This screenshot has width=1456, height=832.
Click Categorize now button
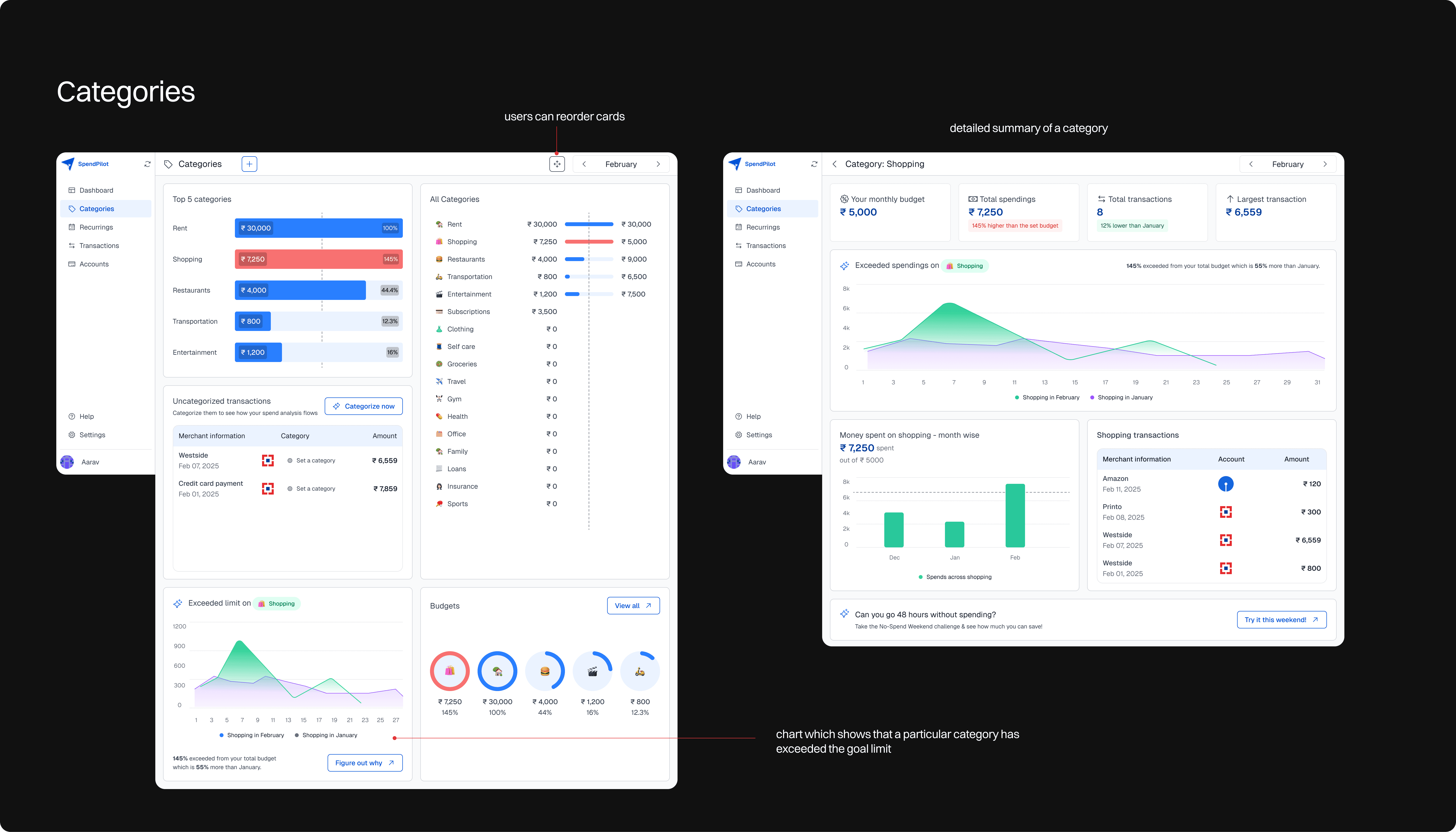pyautogui.click(x=364, y=406)
